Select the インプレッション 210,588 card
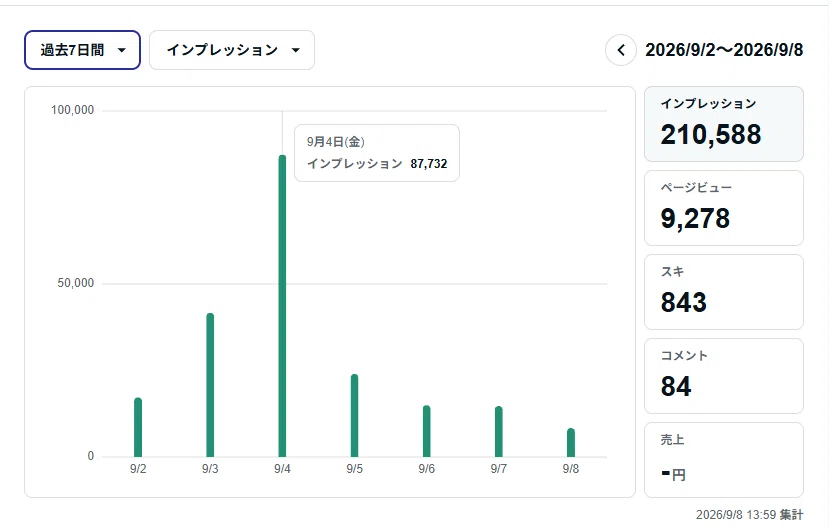 (724, 124)
